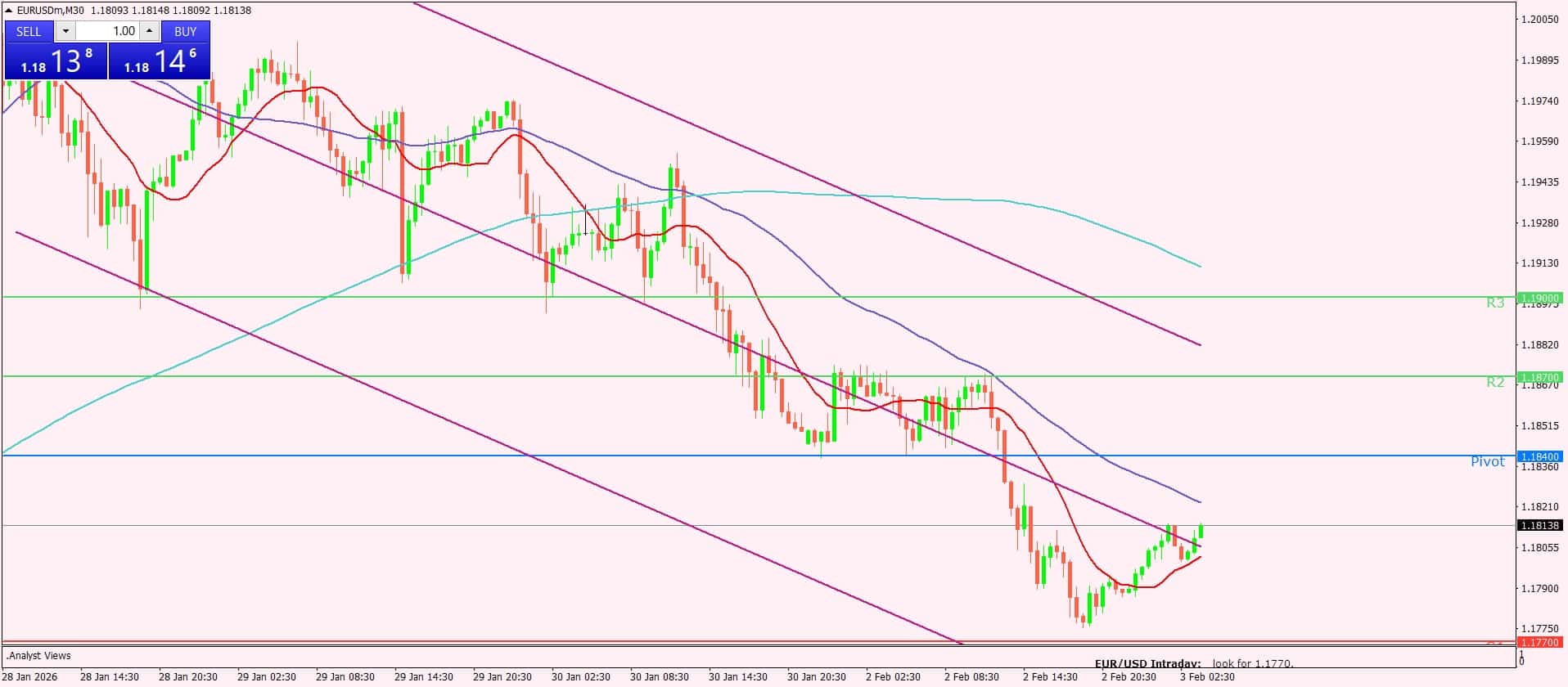Select the blue Pivot line label

1487,462
